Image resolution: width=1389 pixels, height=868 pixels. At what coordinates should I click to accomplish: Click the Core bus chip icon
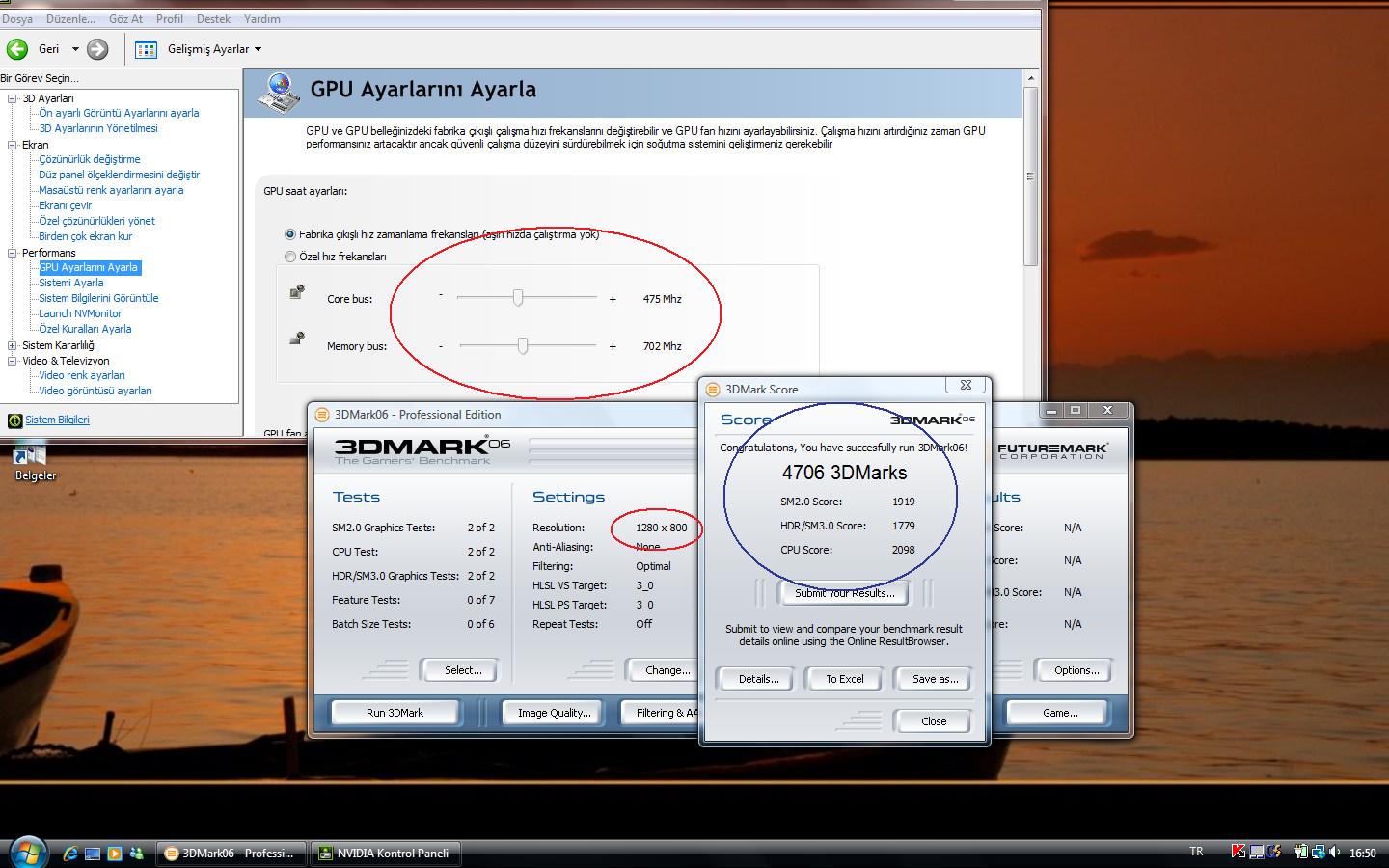[x=297, y=291]
